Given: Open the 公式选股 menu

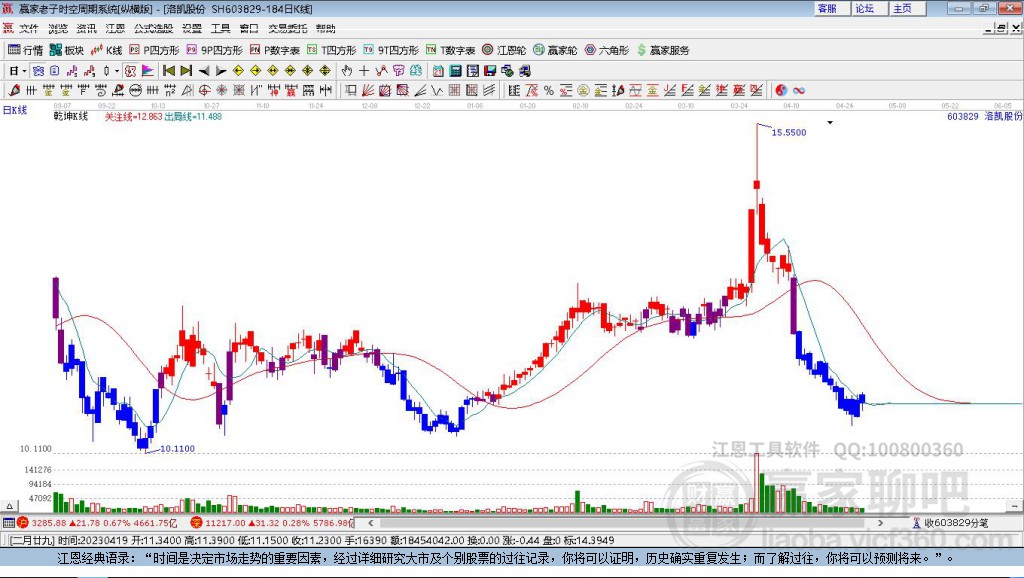Looking at the screenshot, I should [153, 28].
